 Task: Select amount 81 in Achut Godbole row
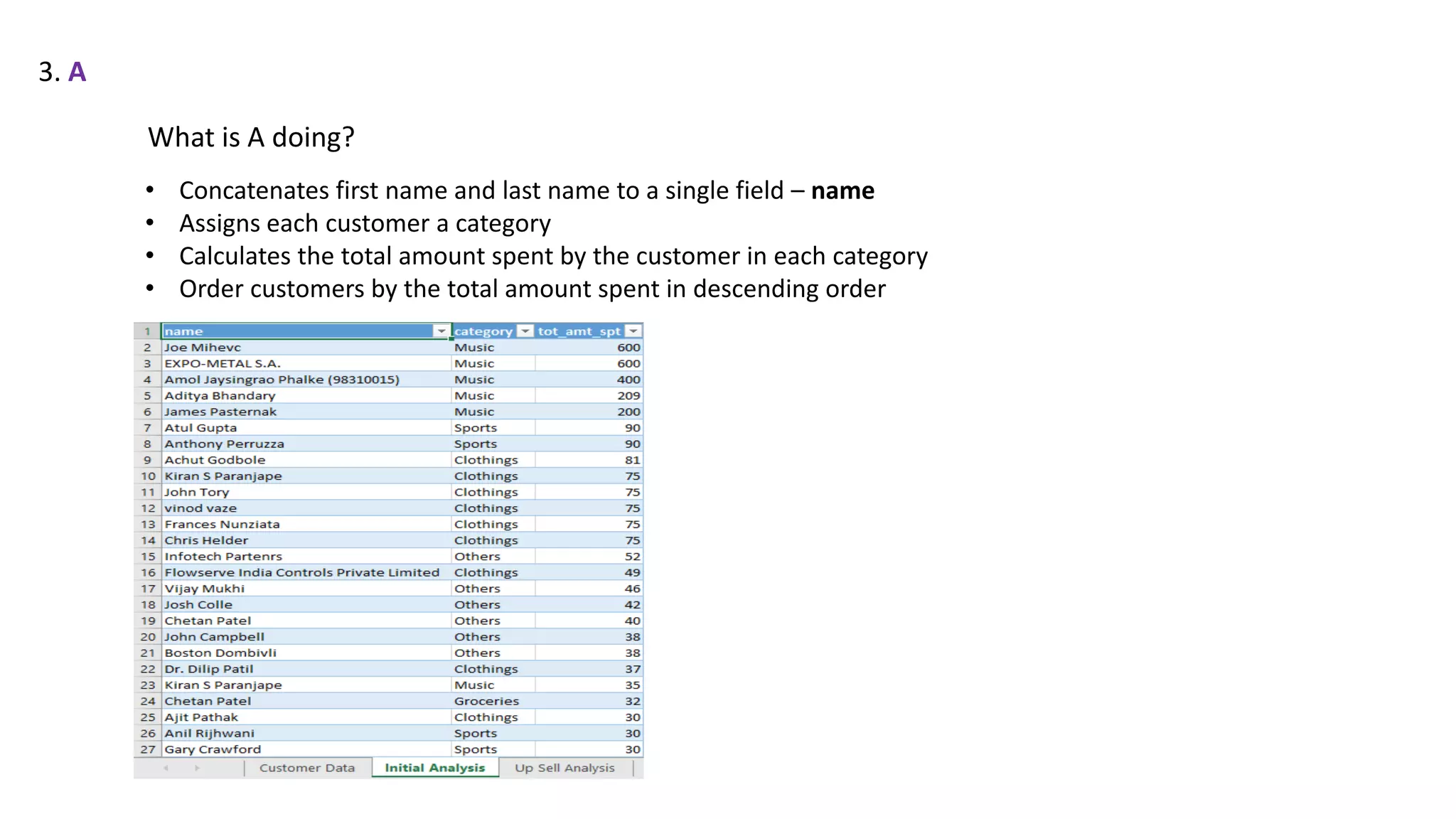tap(589, 460)
